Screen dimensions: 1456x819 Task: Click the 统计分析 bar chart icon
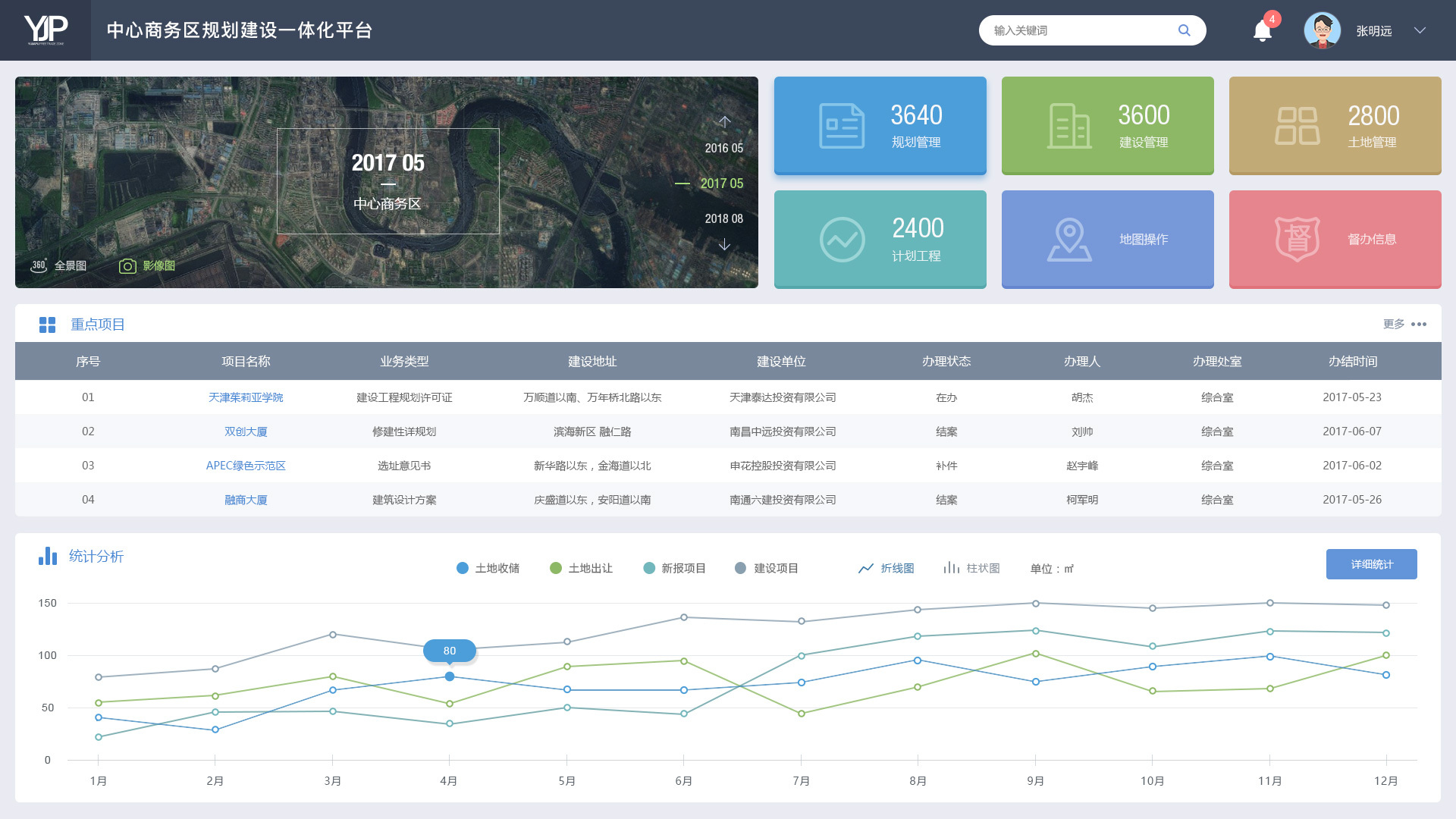48,556
